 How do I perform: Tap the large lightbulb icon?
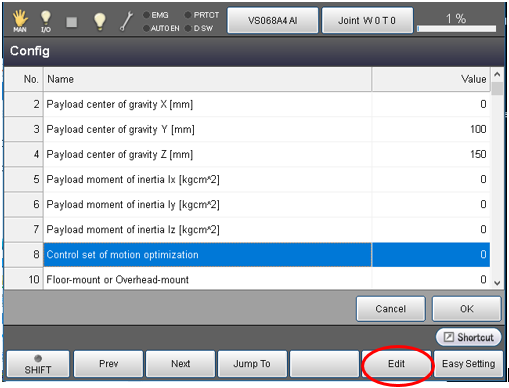(99, 21)
